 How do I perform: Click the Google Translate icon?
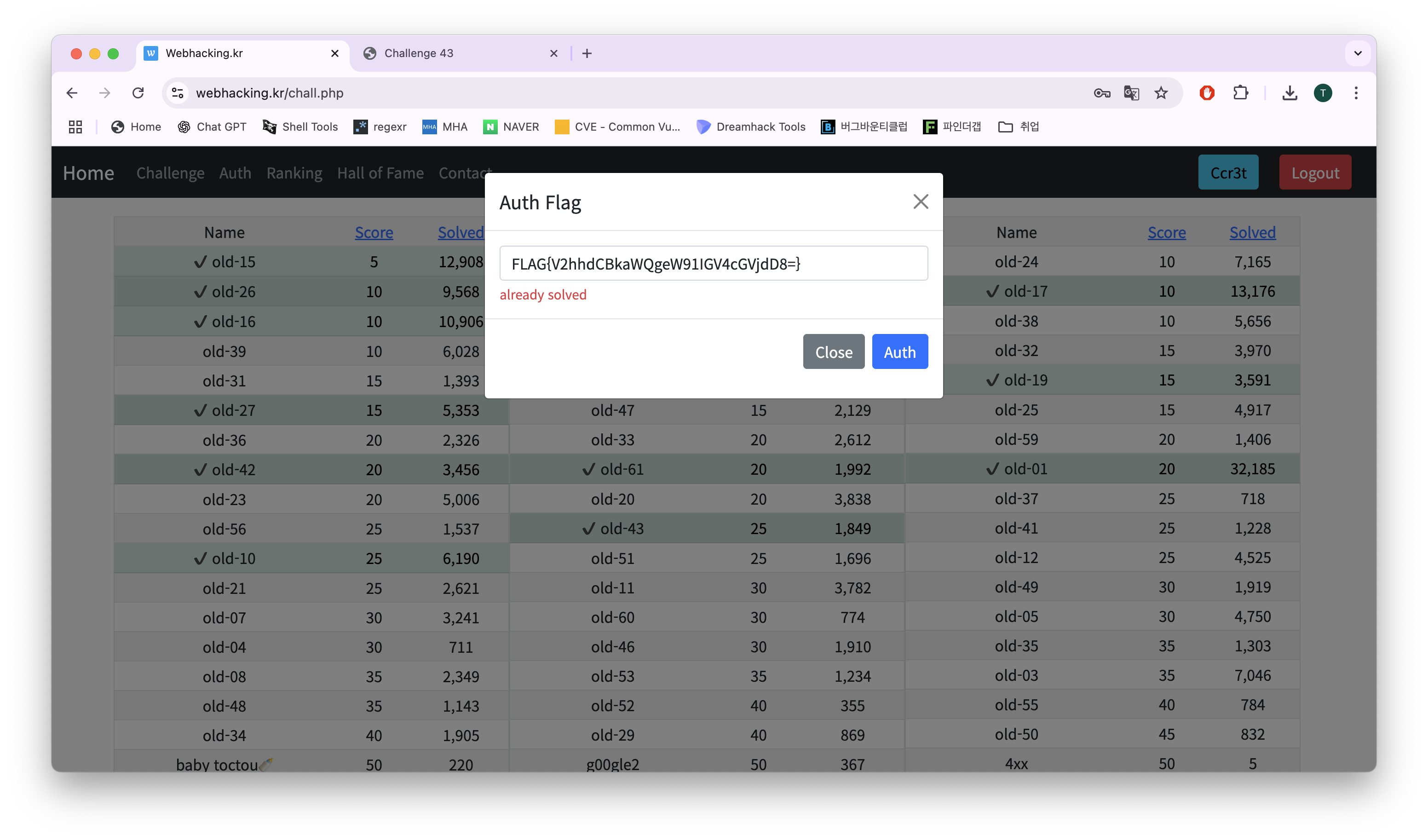(1131, 93)
